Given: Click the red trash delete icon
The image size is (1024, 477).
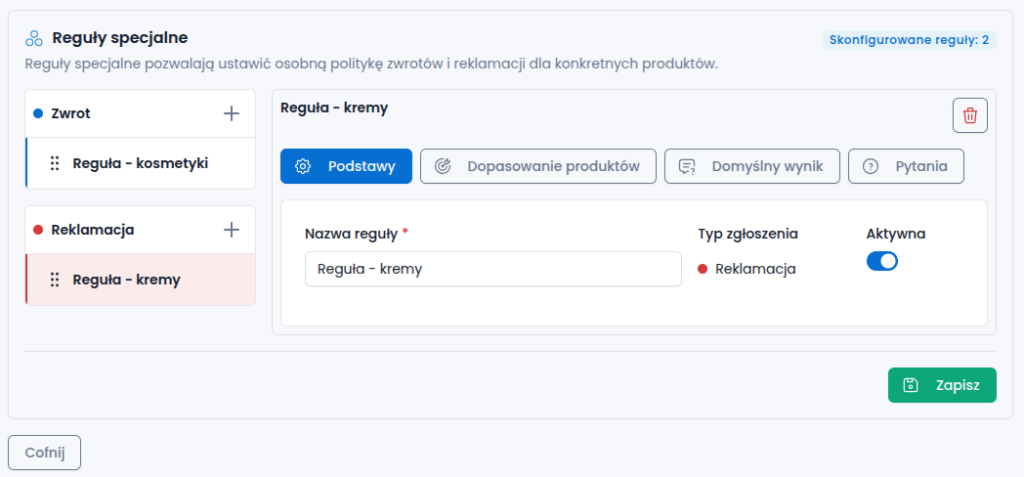Looking at the screenshot, I should [970, 116].
